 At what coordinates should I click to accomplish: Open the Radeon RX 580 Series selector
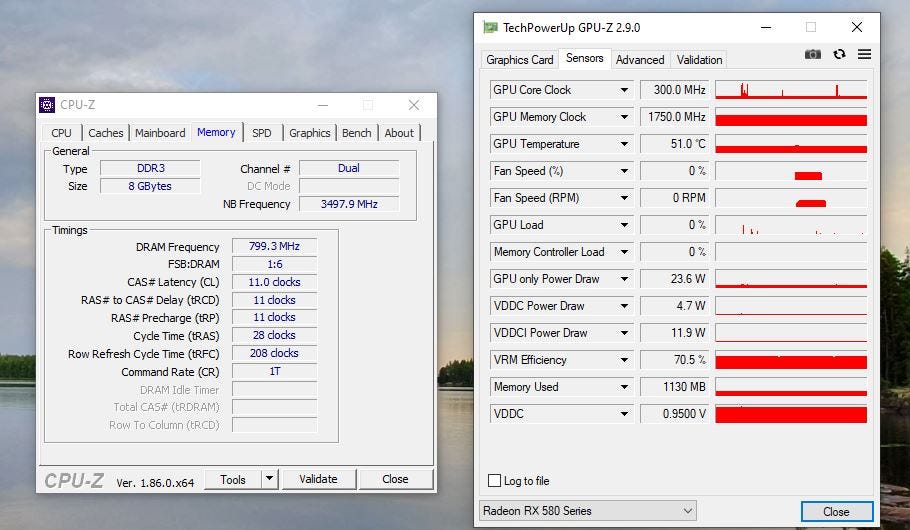point(589,511)
